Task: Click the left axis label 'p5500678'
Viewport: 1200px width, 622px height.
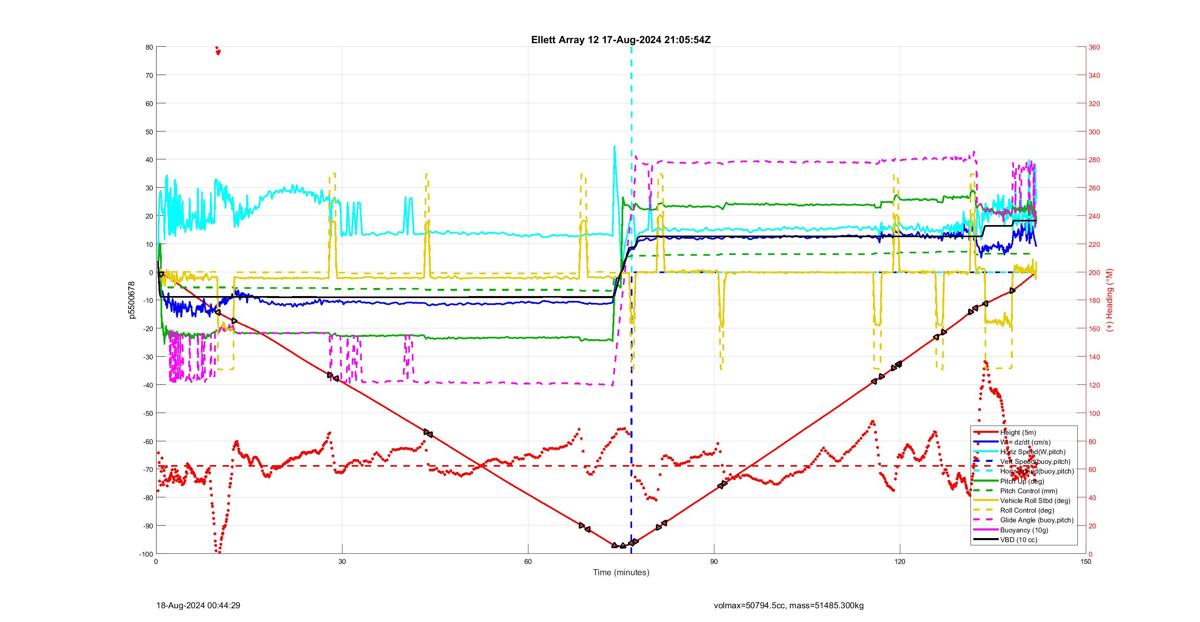Action: pyautogui.click(x=131, y=300)
